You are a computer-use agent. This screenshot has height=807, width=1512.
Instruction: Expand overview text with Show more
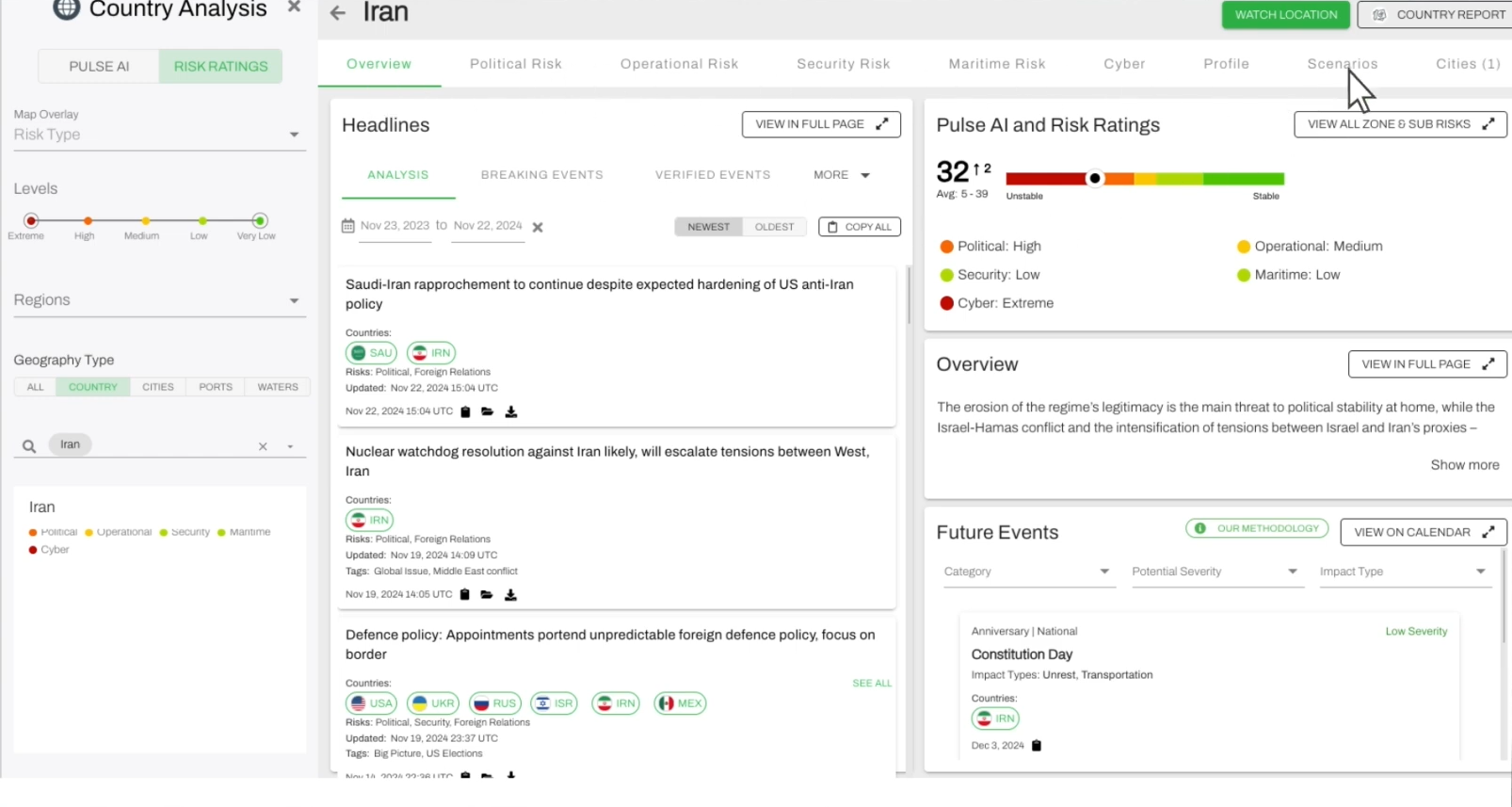click(x=1464, y=465)
